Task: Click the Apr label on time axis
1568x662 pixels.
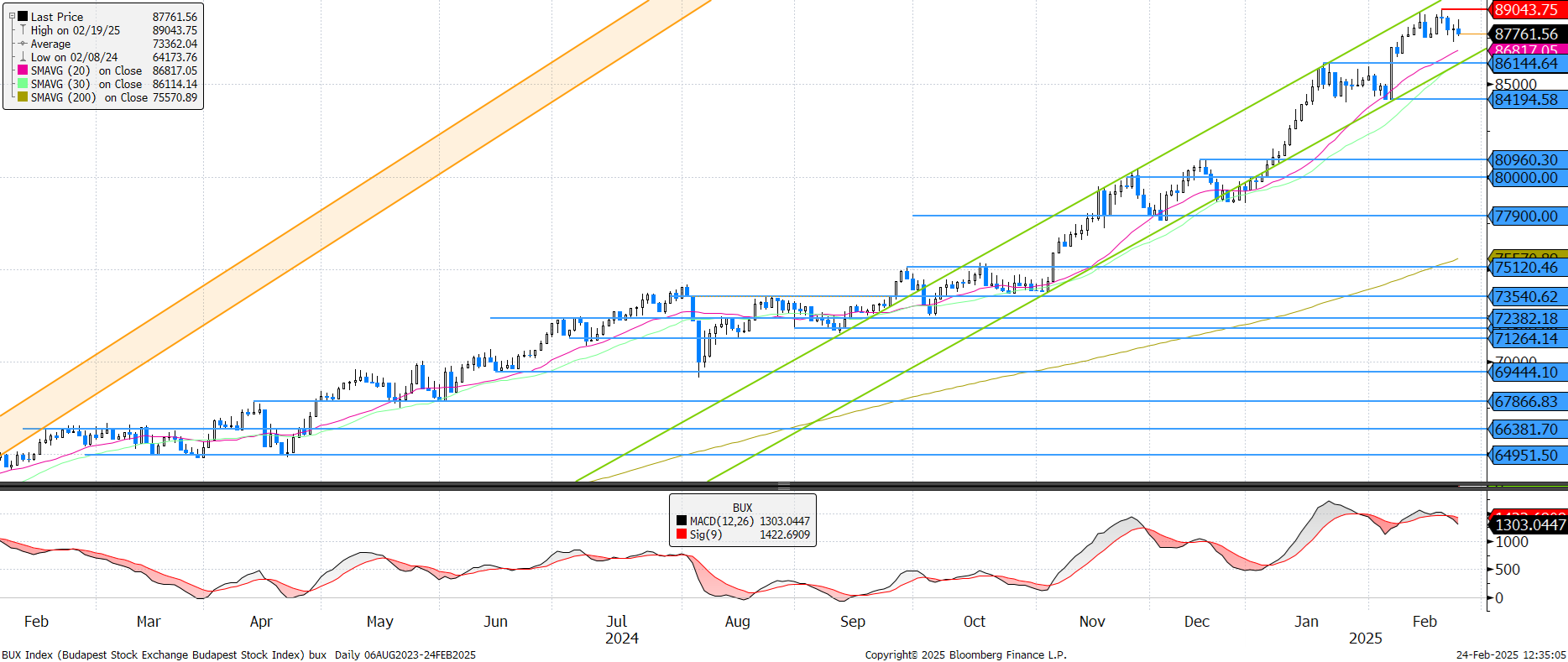Action: (x=261, y=622)
